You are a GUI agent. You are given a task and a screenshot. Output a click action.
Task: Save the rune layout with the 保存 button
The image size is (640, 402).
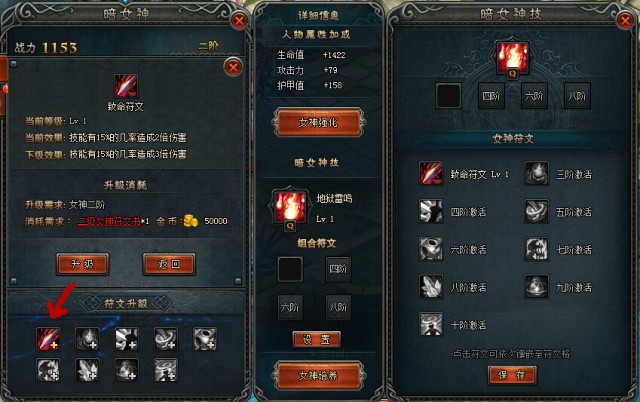tap(512, 375)
